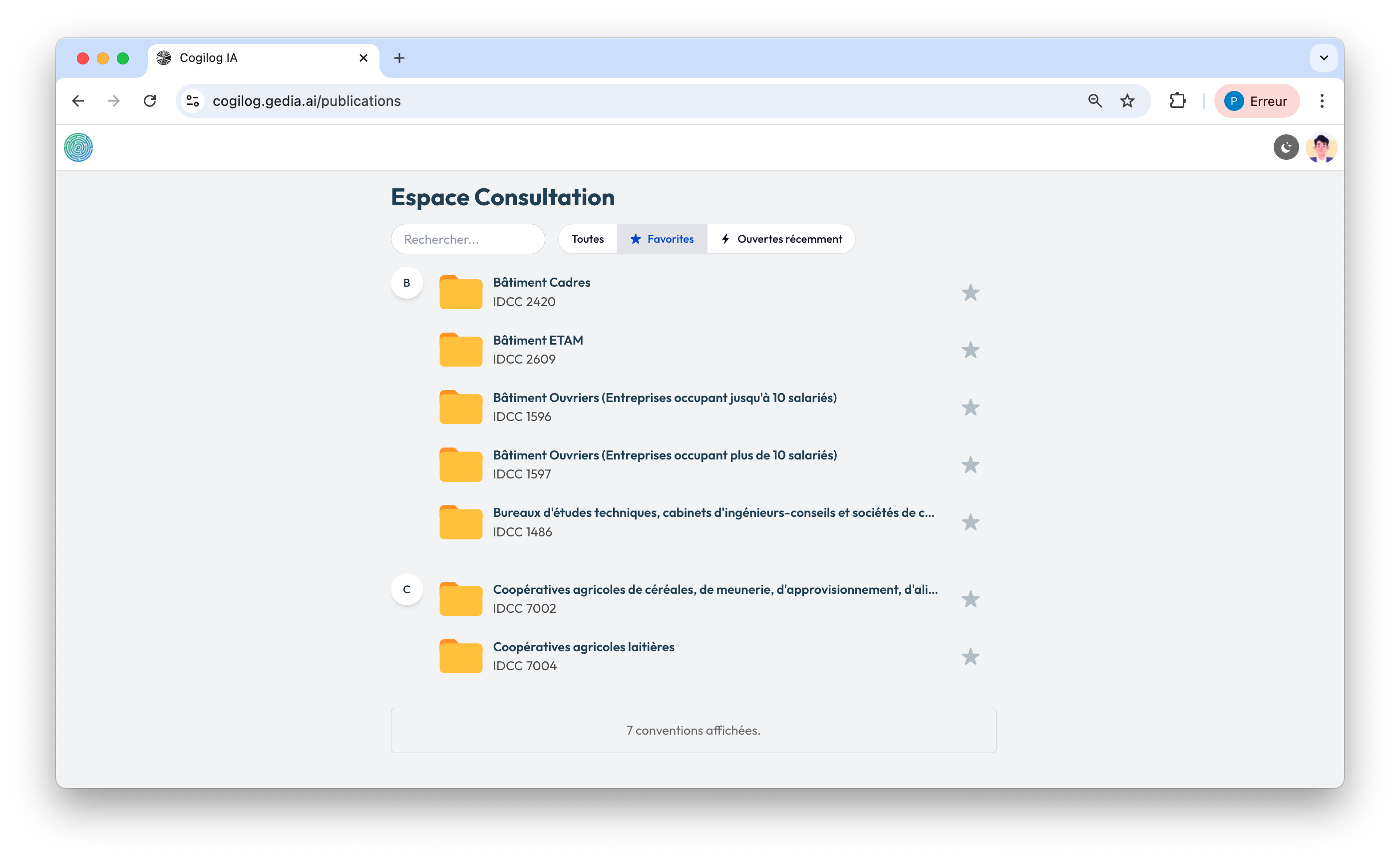Click the browser forward arrow

[x=114, y=101]
